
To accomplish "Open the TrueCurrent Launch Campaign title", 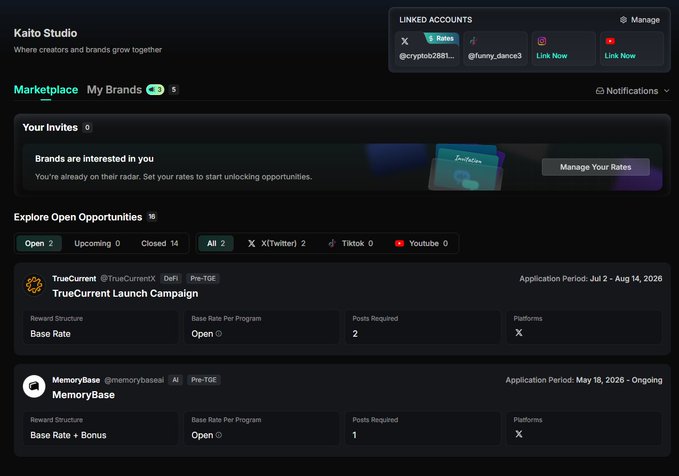I will tap(125, 294).
